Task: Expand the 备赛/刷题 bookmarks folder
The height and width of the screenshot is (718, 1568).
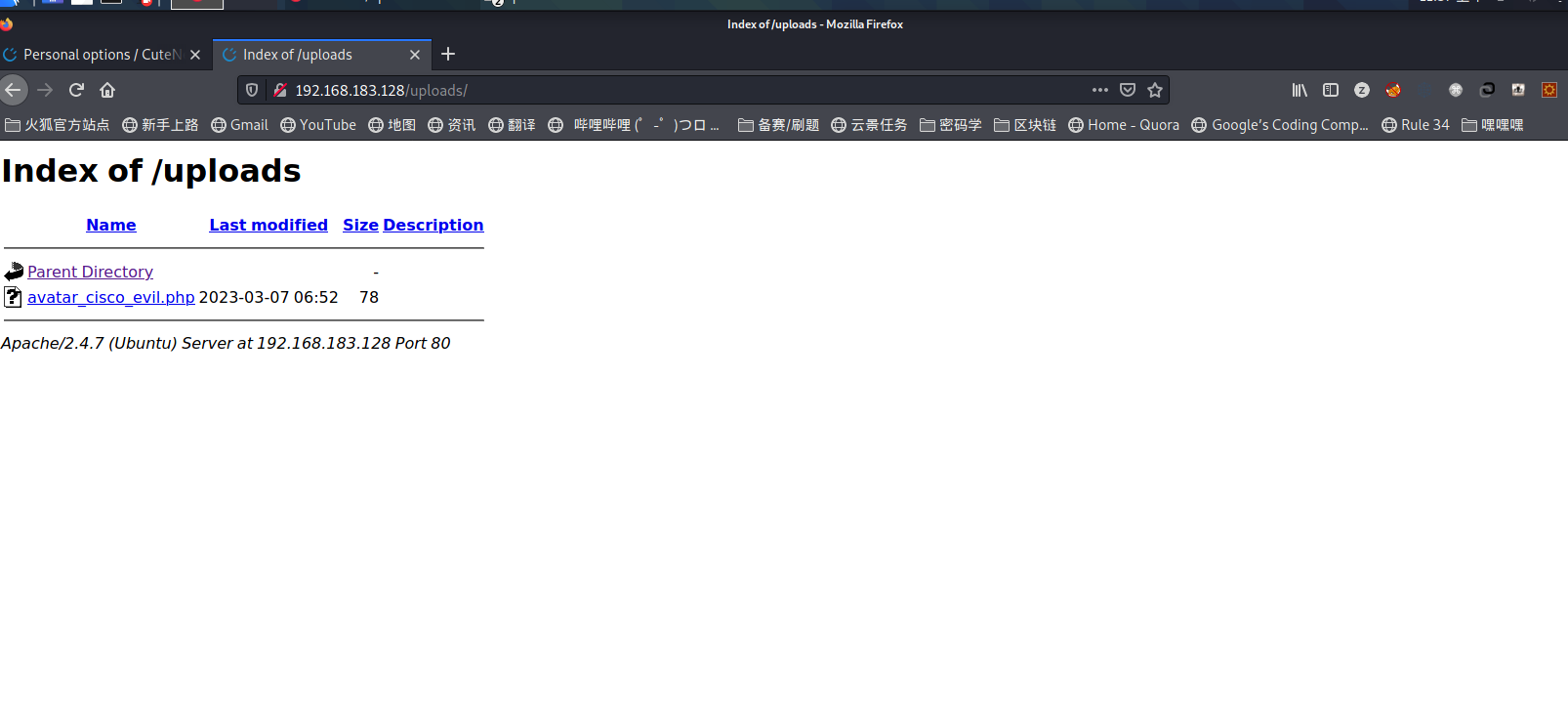Action: (778, 125)
